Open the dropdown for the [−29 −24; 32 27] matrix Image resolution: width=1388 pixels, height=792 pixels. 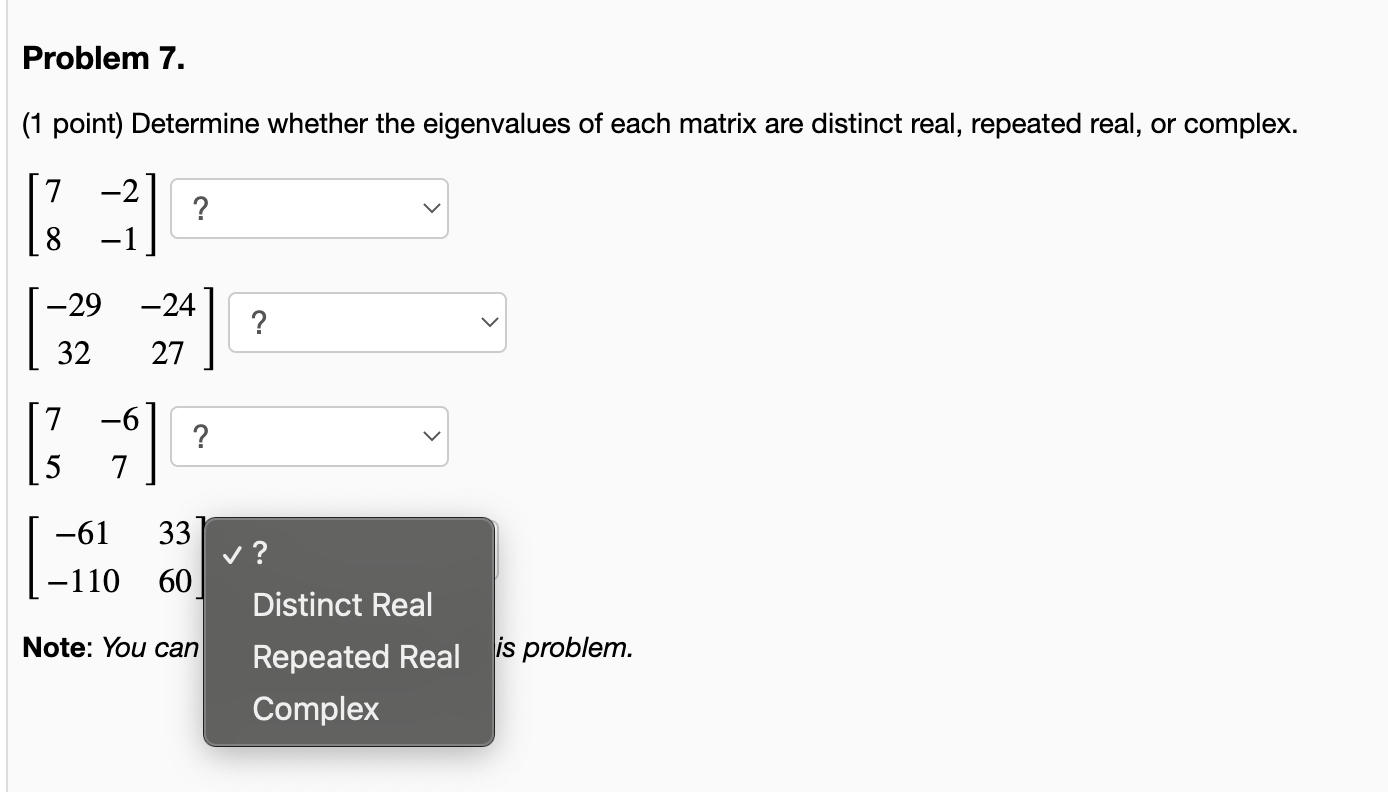[x=366, y=322]
